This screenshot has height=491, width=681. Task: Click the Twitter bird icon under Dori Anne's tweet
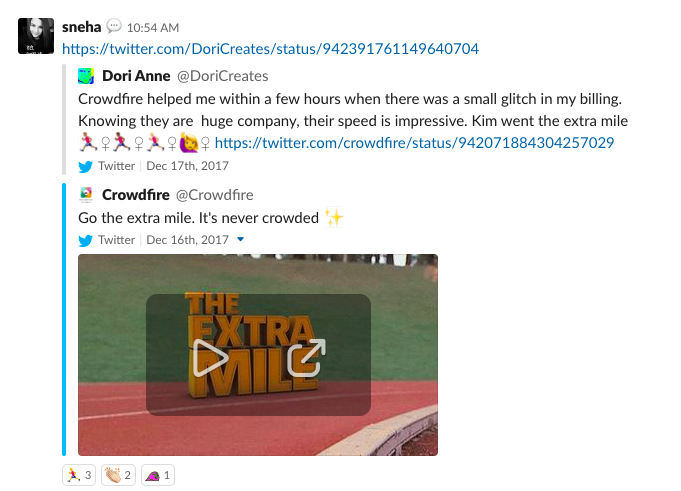tap(86, 166)
